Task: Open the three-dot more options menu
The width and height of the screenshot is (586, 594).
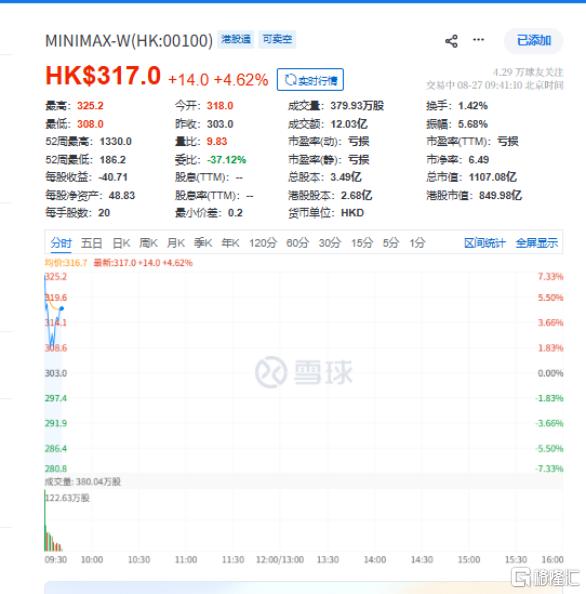Action: pos(478,40)
